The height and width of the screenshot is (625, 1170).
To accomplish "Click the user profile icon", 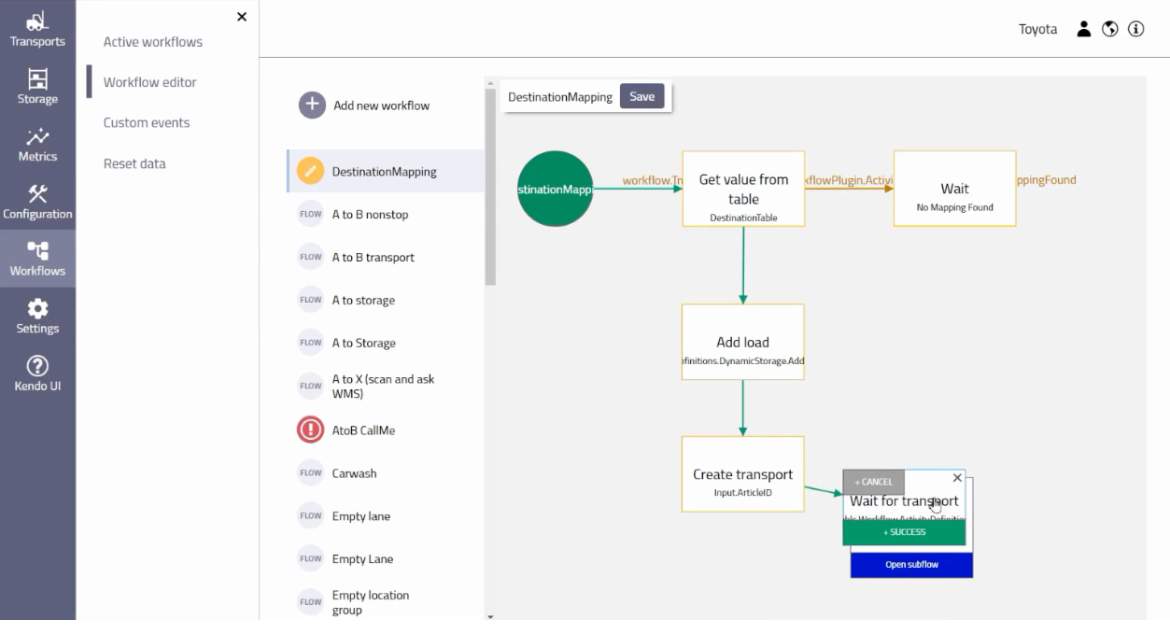I will click(1083, 29).
